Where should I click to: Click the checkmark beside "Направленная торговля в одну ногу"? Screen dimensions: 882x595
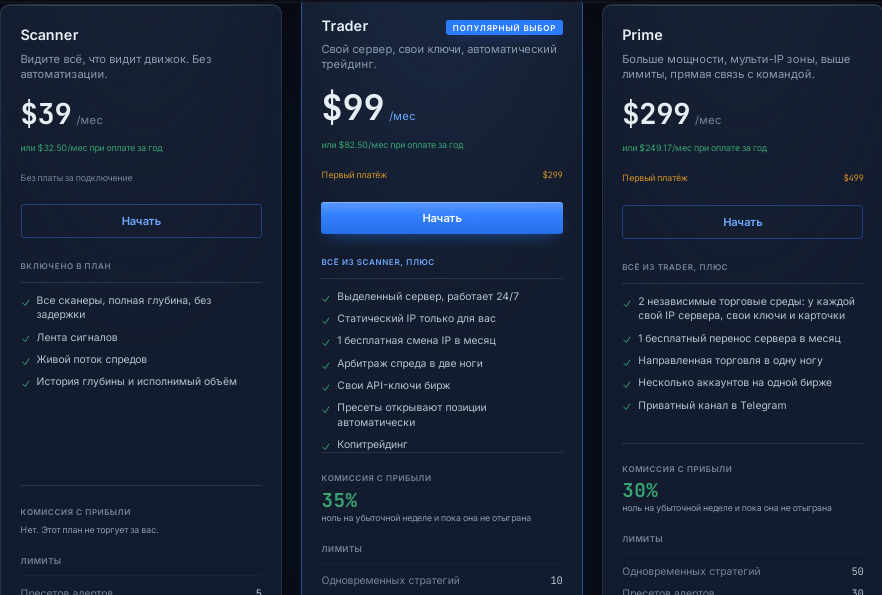tap(627, 362)
